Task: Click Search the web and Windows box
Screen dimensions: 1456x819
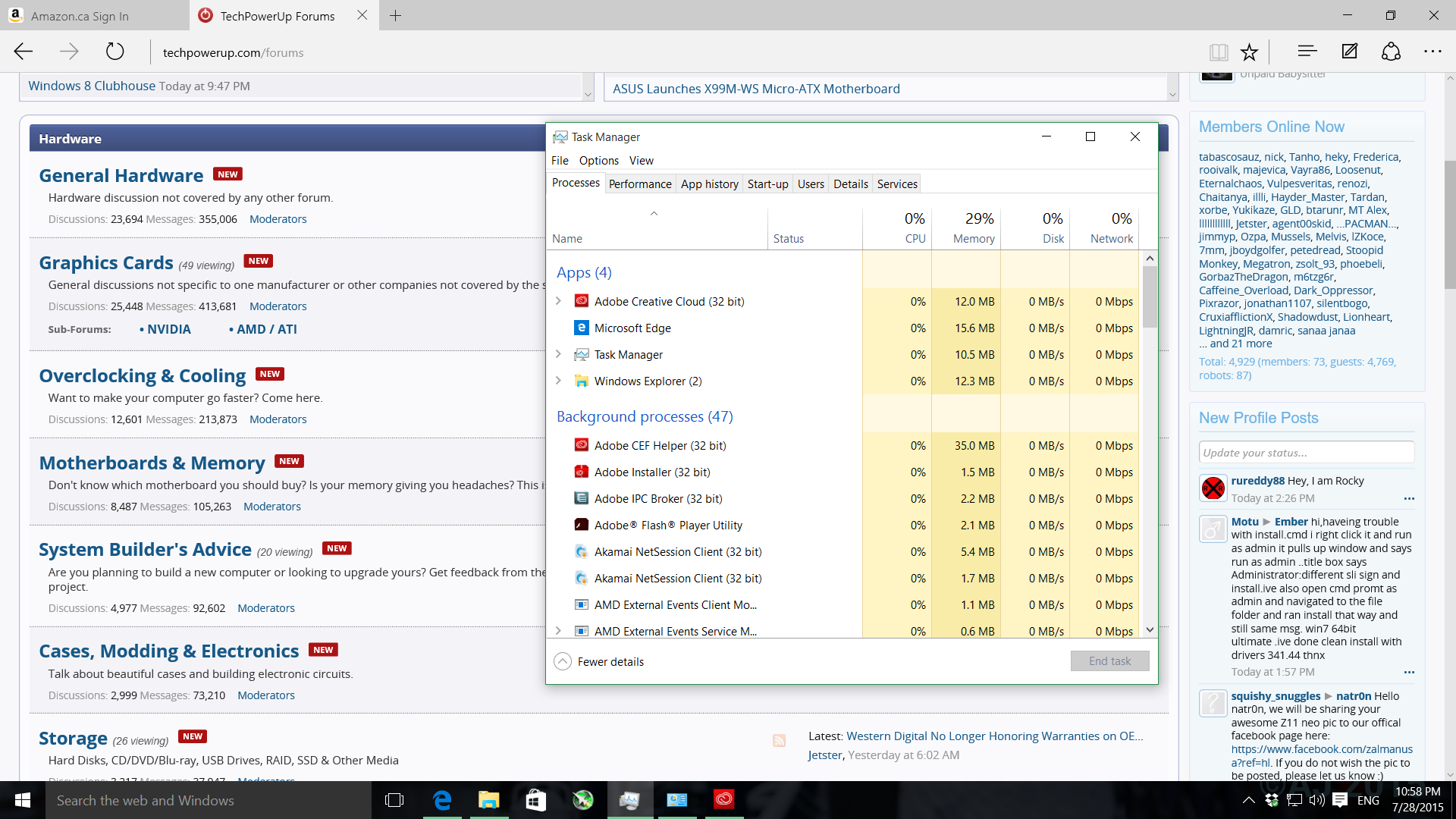Action: (x=209, y=800)
